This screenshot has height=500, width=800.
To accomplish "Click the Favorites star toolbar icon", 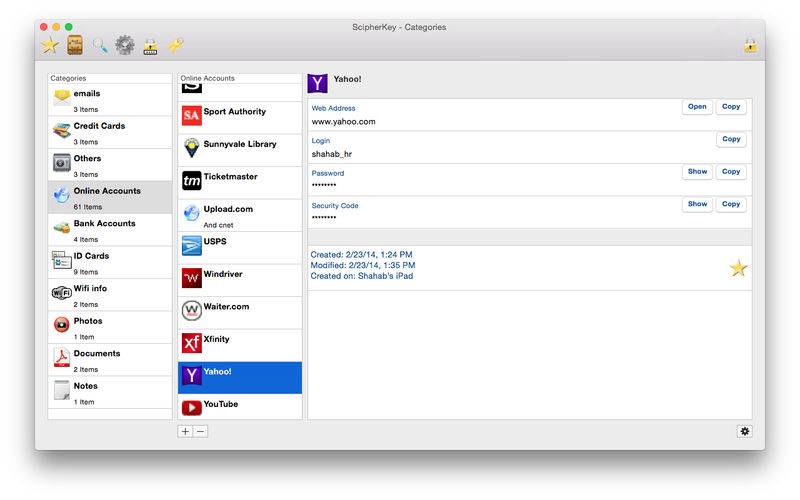I will pyautogui.click(x=50, y=45).
